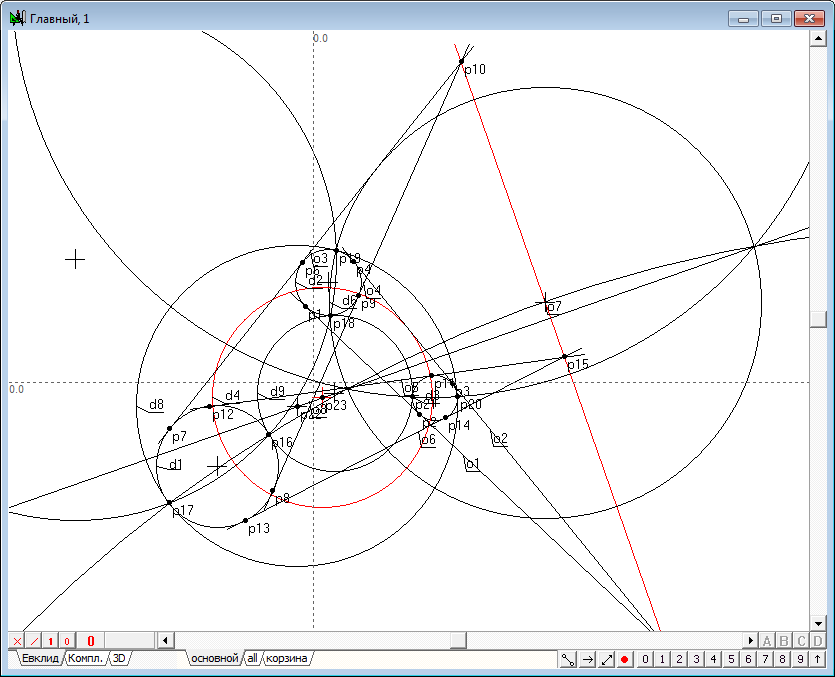Click the red X cross icon
Screen dimensions: 835x677
click(x=17, y=641)
